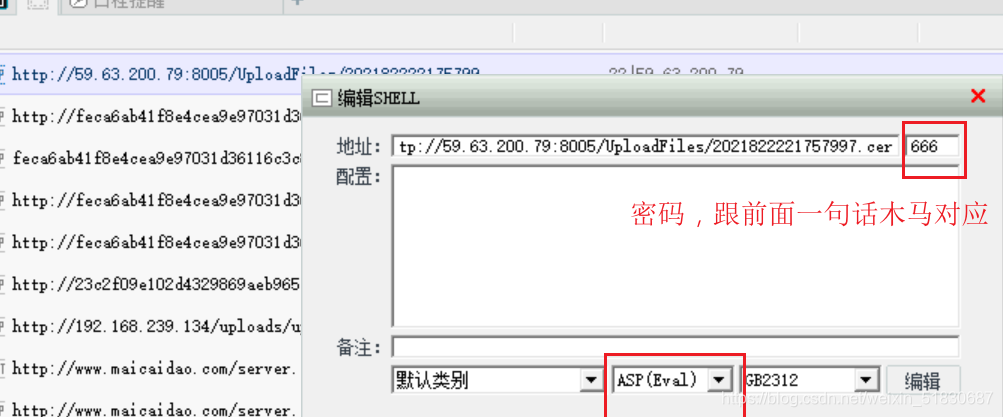Screen dimensions: 1003x417
Task: Close the 编辑SHELL dialog
Action: point(977,97)
